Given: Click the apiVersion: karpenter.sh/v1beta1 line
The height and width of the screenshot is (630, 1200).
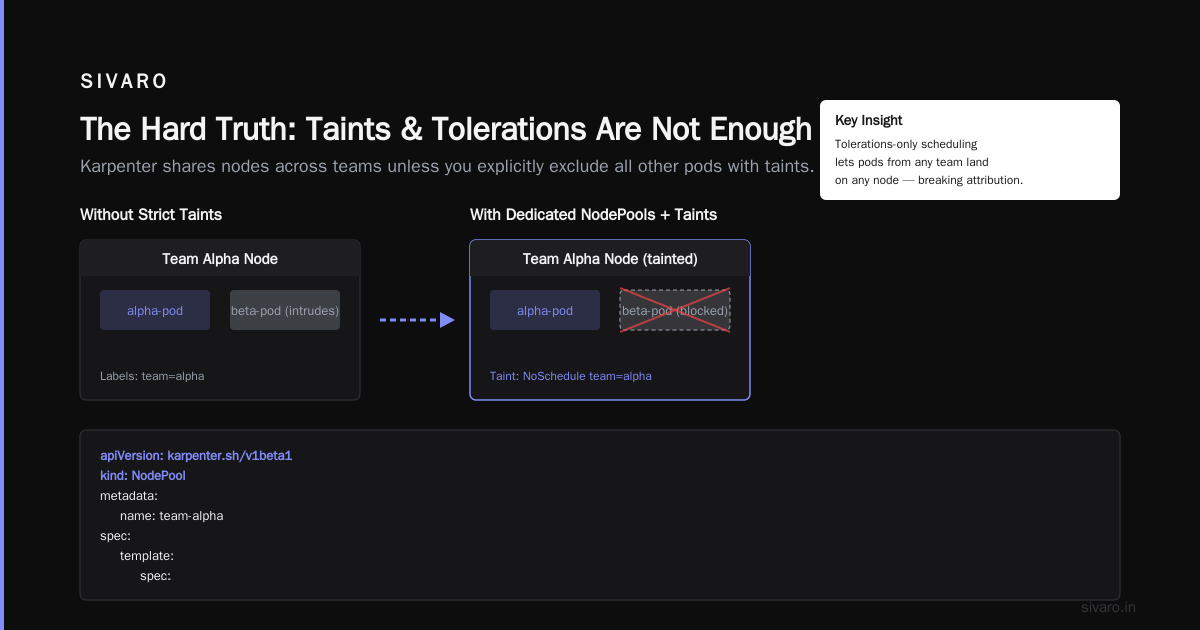Looking at the screenshot, I should pyautogui.click(x=196, y=456).
